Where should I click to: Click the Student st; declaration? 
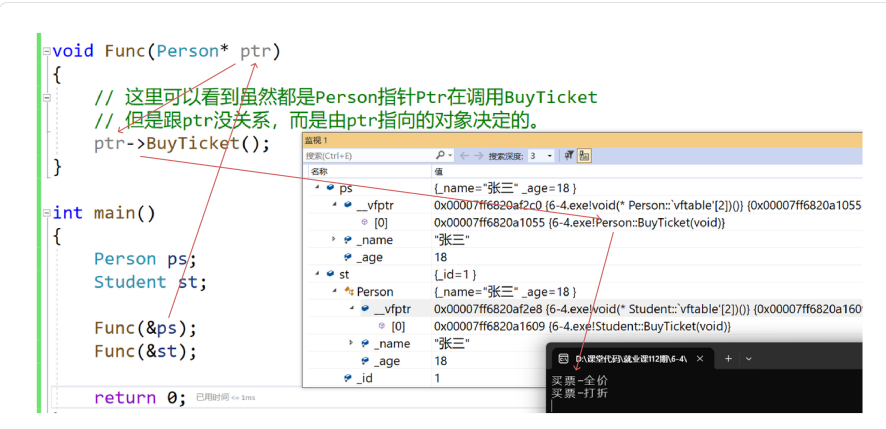pos(150,282)
